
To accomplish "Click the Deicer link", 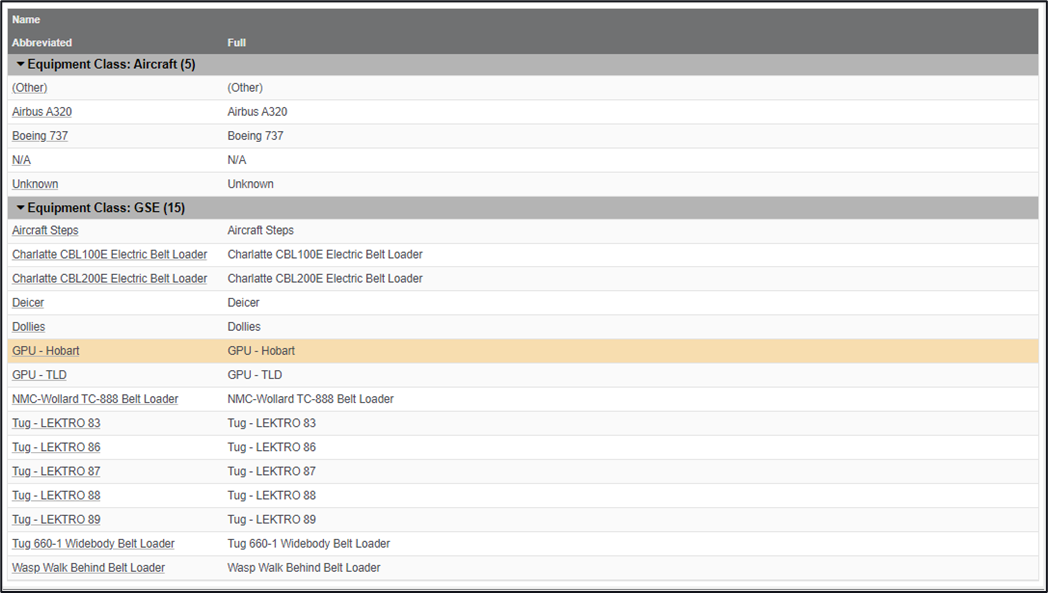I will pyautogui.click(x=28, y=303).
